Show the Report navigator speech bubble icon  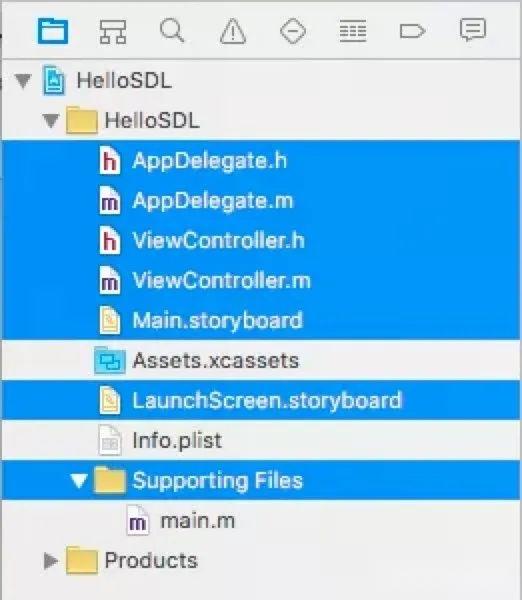point(473,30)
